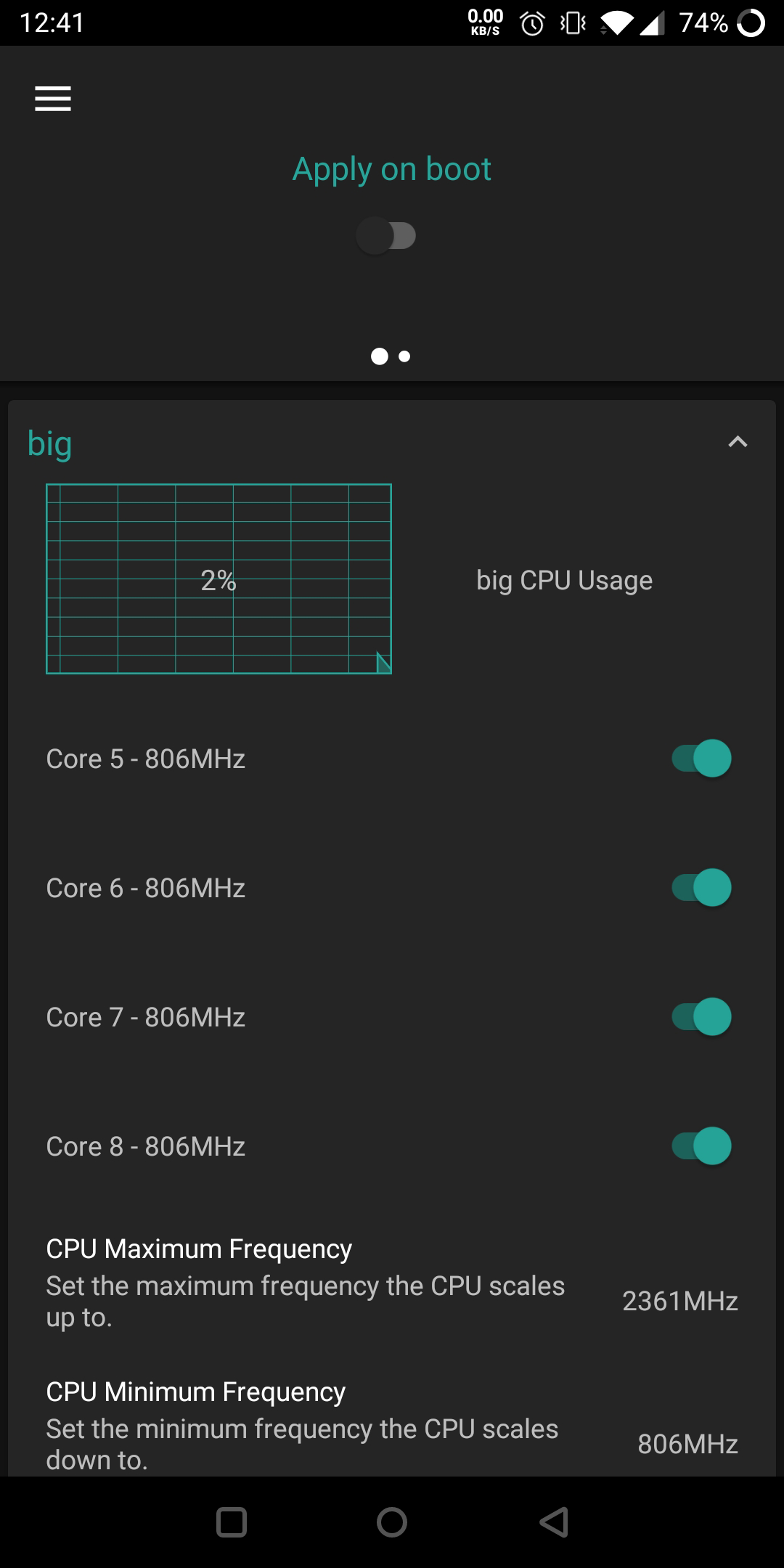
Task: Open the hamburger navigation menu
Action: tap(53, 99)
